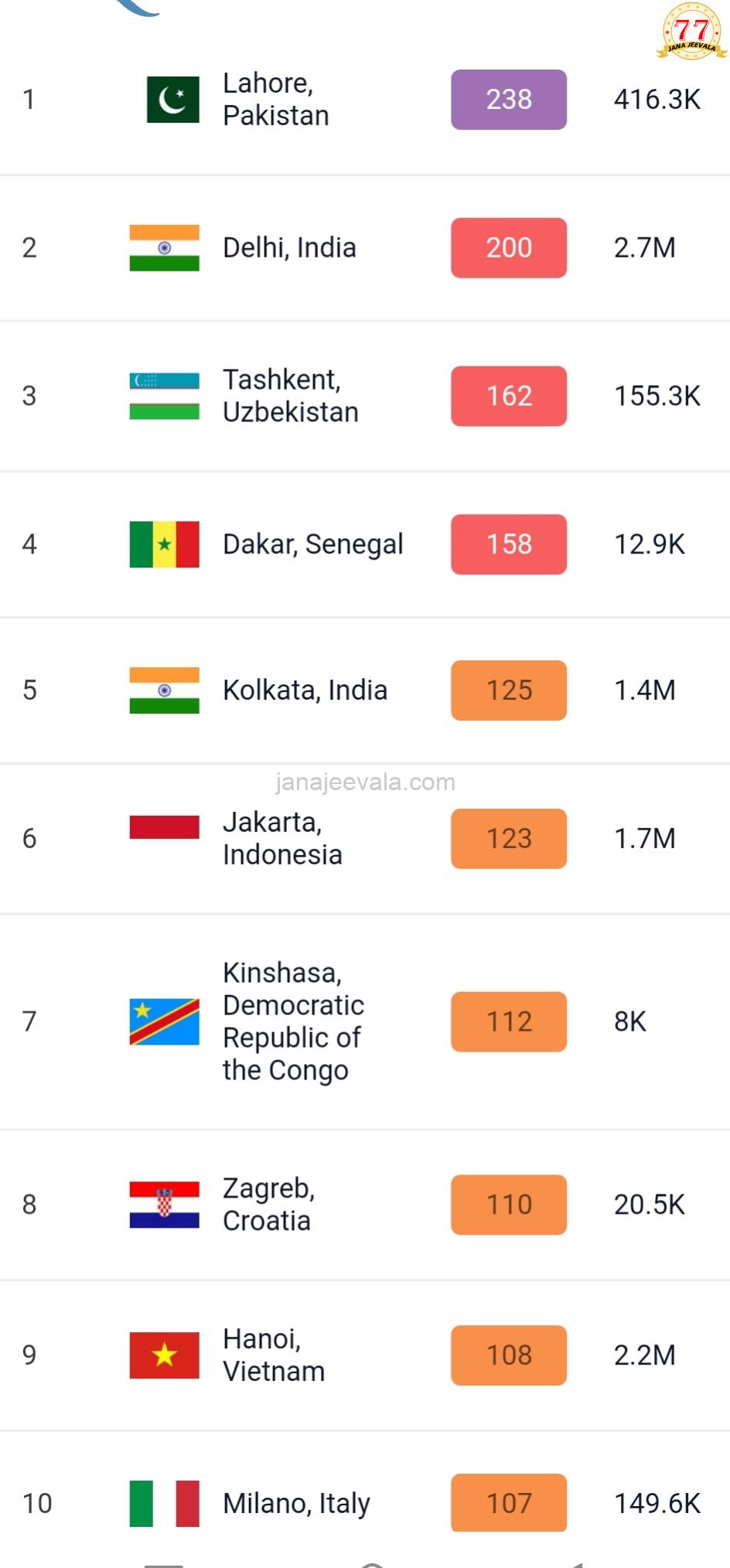Click the India flag beside Delhi
The image size is (730, 1568).
click(x=164, y=248)
